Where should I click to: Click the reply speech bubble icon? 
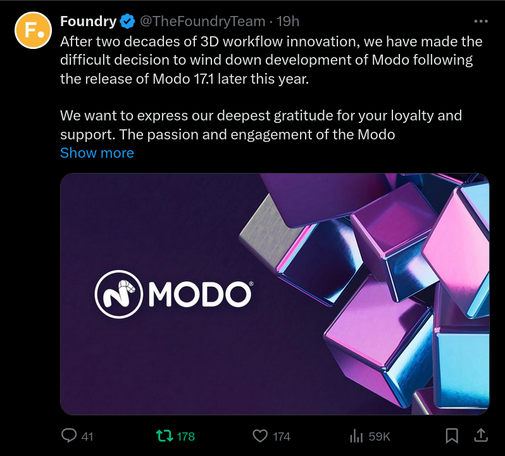[69, 436]
